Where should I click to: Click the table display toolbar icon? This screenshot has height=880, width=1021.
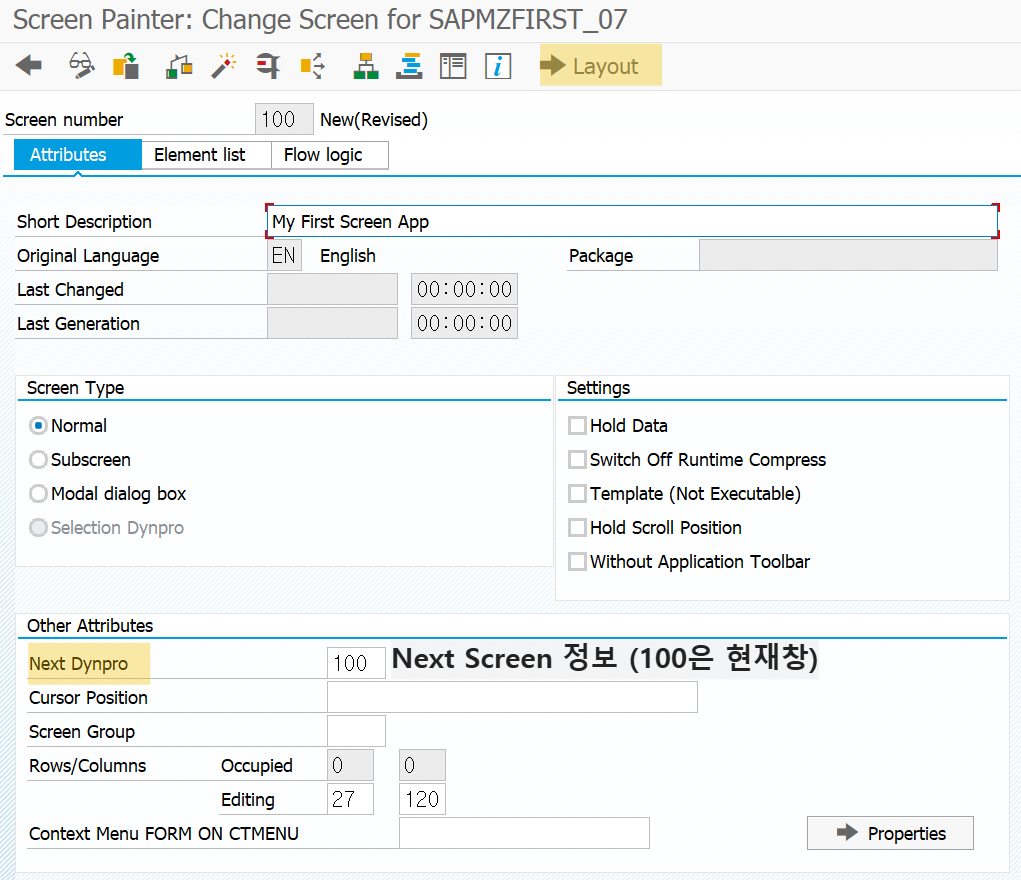point(452,66)
